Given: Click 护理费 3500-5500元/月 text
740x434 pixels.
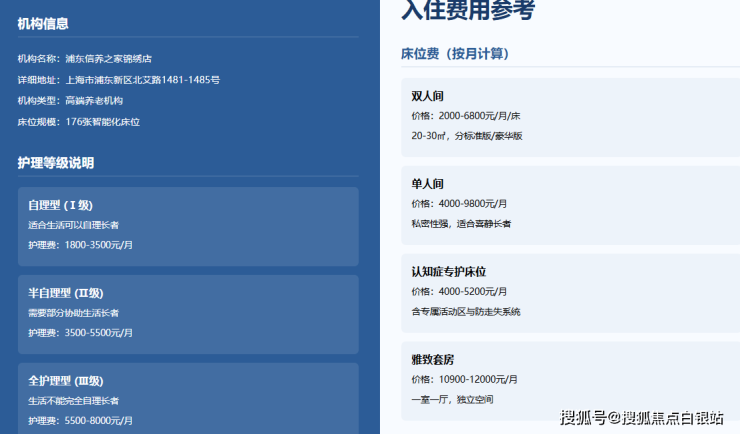Looking at the screenshot, I should click(x=80, y=333).
